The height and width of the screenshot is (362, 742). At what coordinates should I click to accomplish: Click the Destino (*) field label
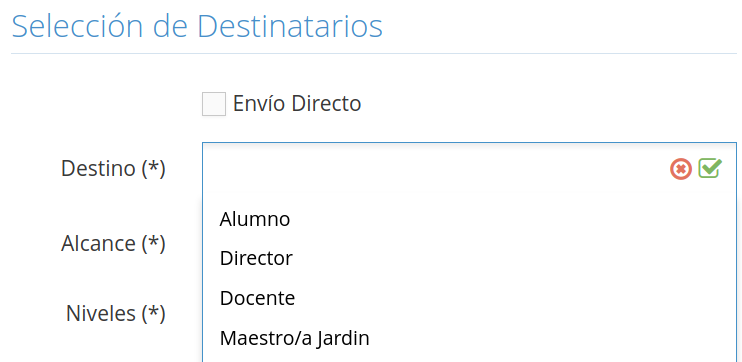click(x=113, y=168)
